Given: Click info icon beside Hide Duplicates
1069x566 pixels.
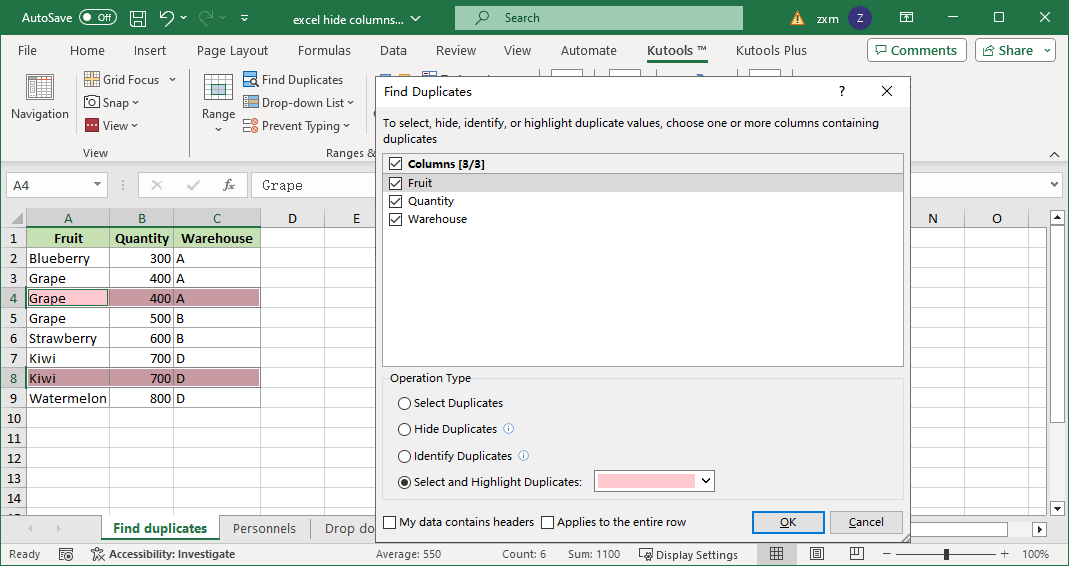Looking at the screenshot, I should pyautogui.click(x=508, y=429).
